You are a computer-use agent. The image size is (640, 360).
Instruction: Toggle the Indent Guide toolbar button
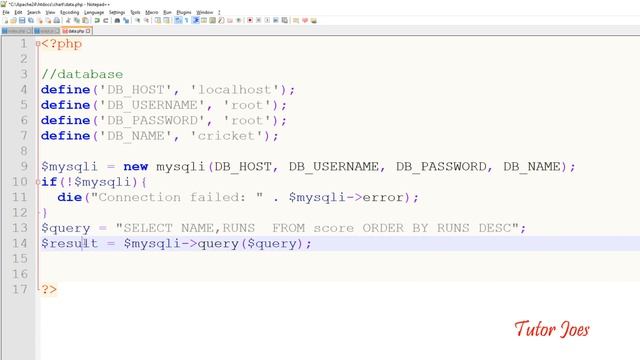[x=196, y=20]
